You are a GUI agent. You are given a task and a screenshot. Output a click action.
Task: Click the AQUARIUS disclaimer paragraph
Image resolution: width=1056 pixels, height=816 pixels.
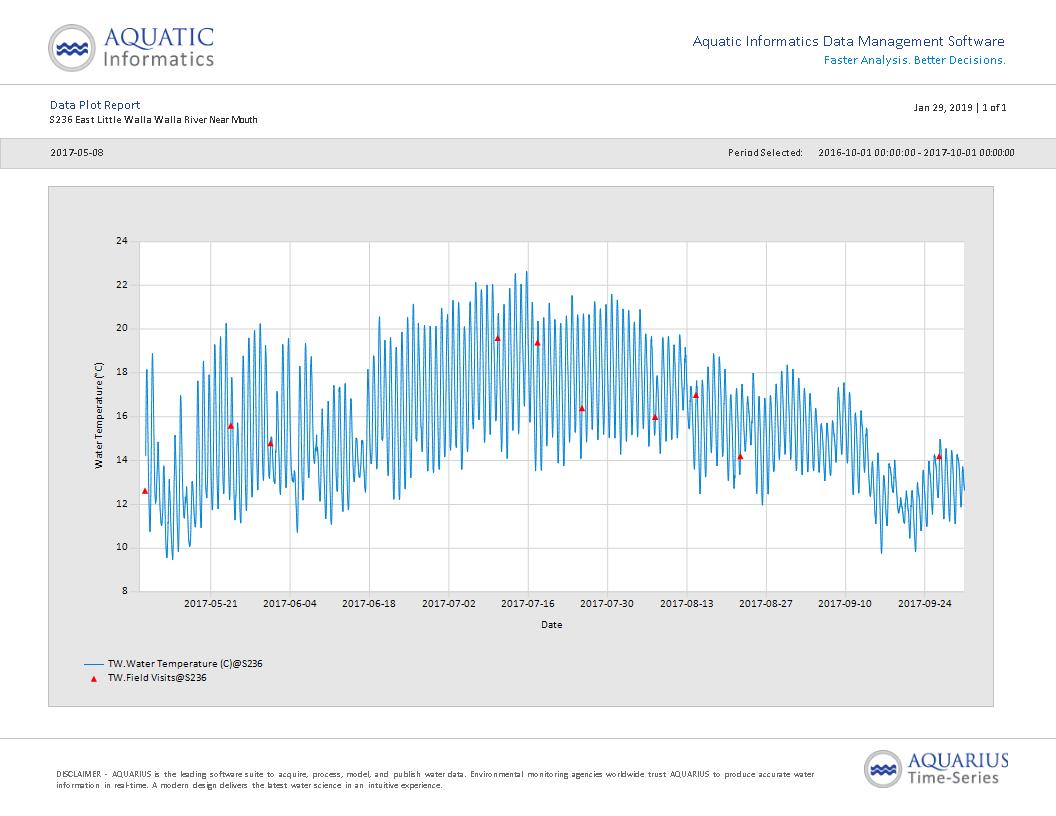435,780
